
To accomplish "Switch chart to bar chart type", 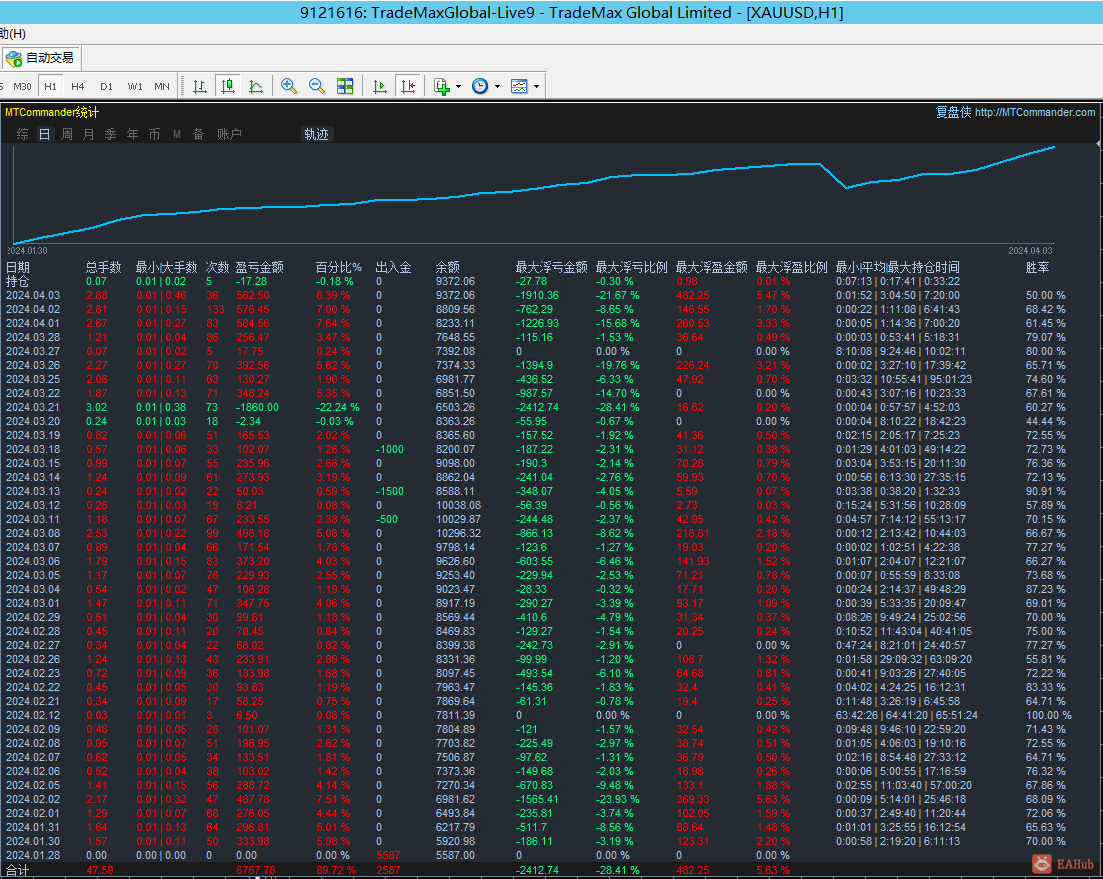I will [200, 86].
